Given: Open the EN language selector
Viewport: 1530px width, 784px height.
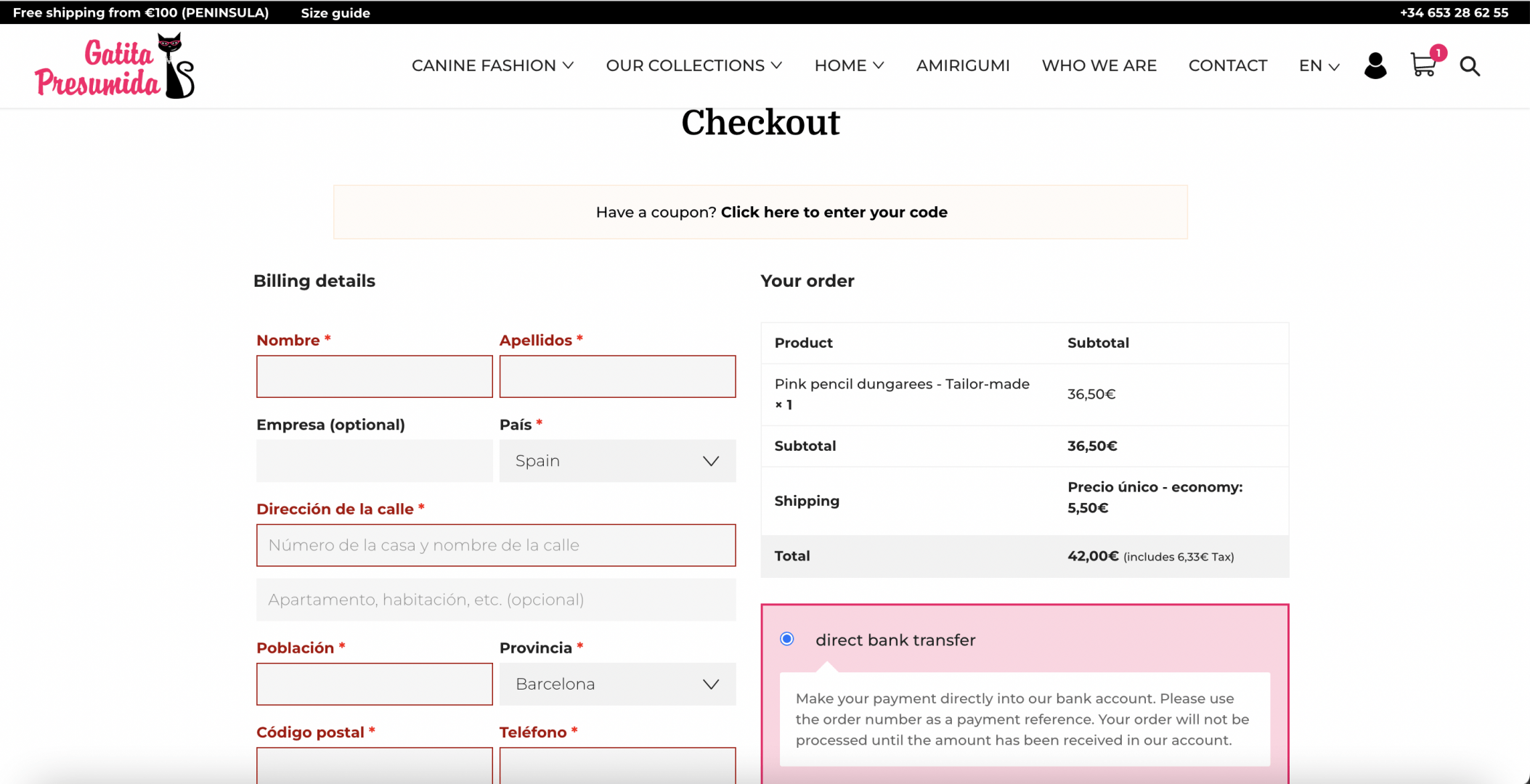Looking at the screenshot, I should pos(1319,65).
